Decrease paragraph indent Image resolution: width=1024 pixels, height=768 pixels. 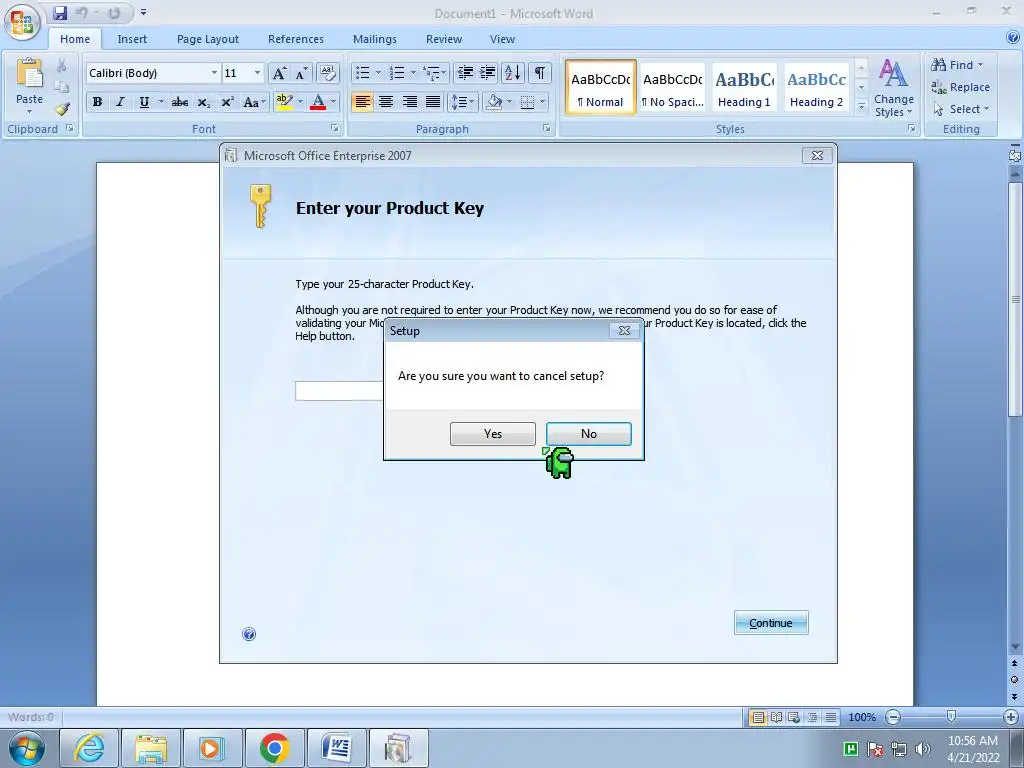pyautogui.click(x=465, y=73)
